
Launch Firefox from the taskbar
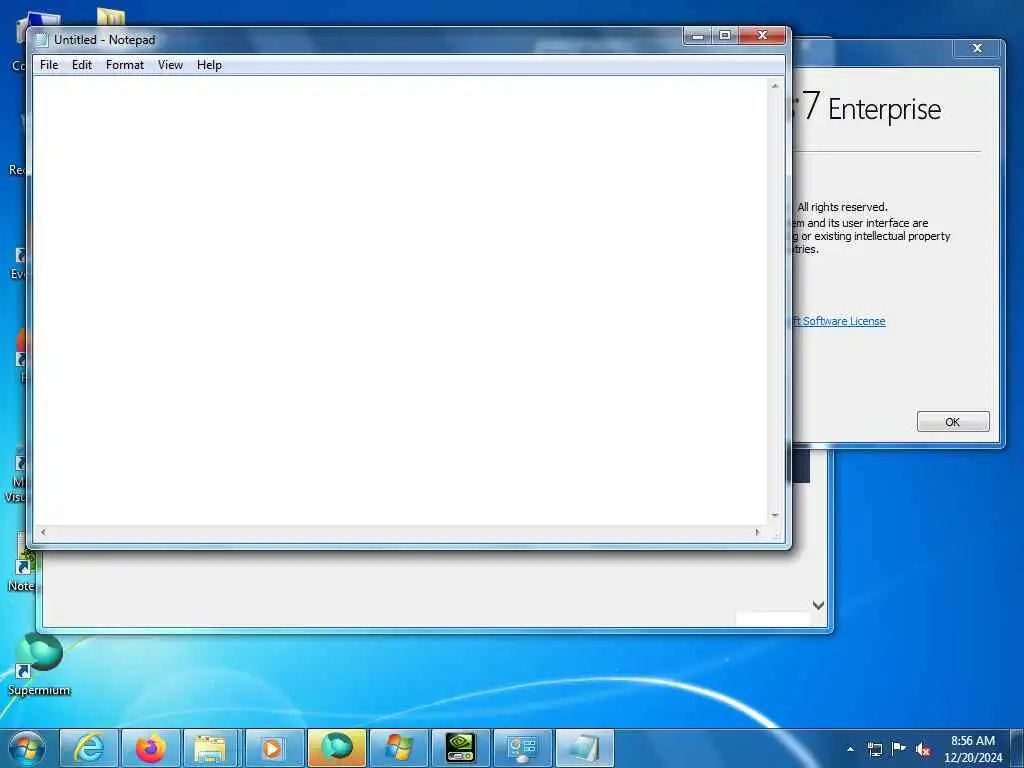coord(151,748)
